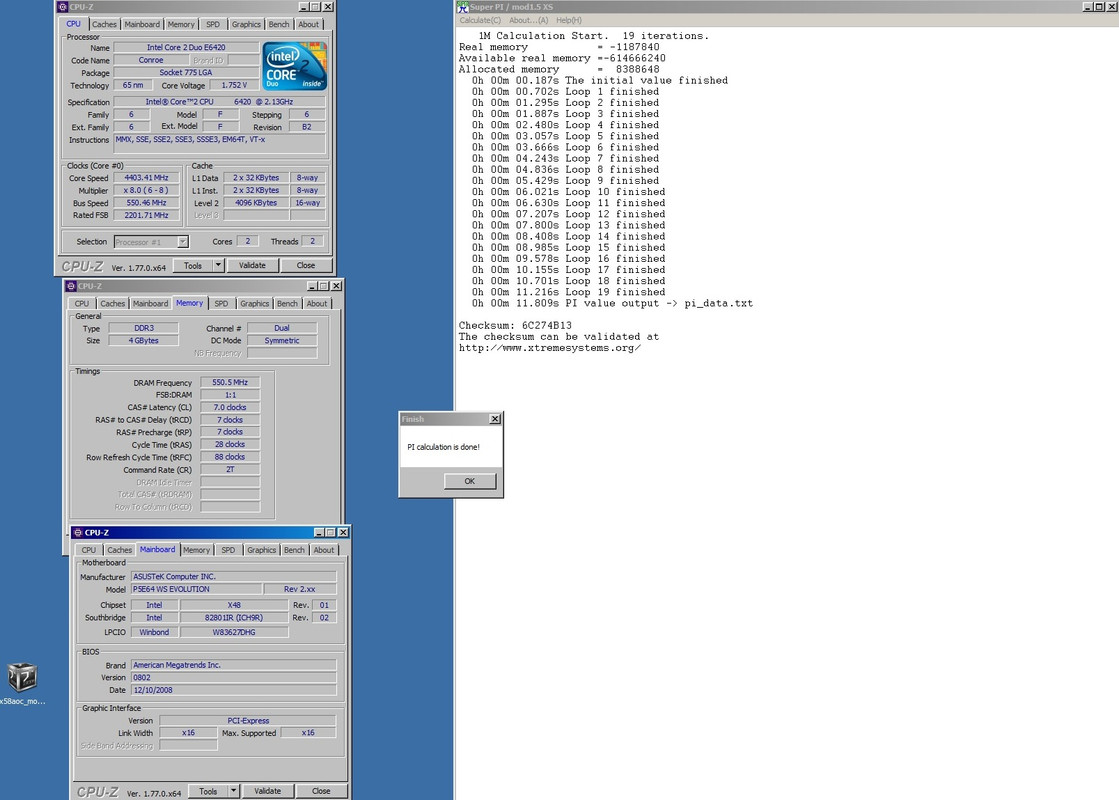Click the Intel Core 2 Duo logo

pyautogui.click(x=294, y=66)
